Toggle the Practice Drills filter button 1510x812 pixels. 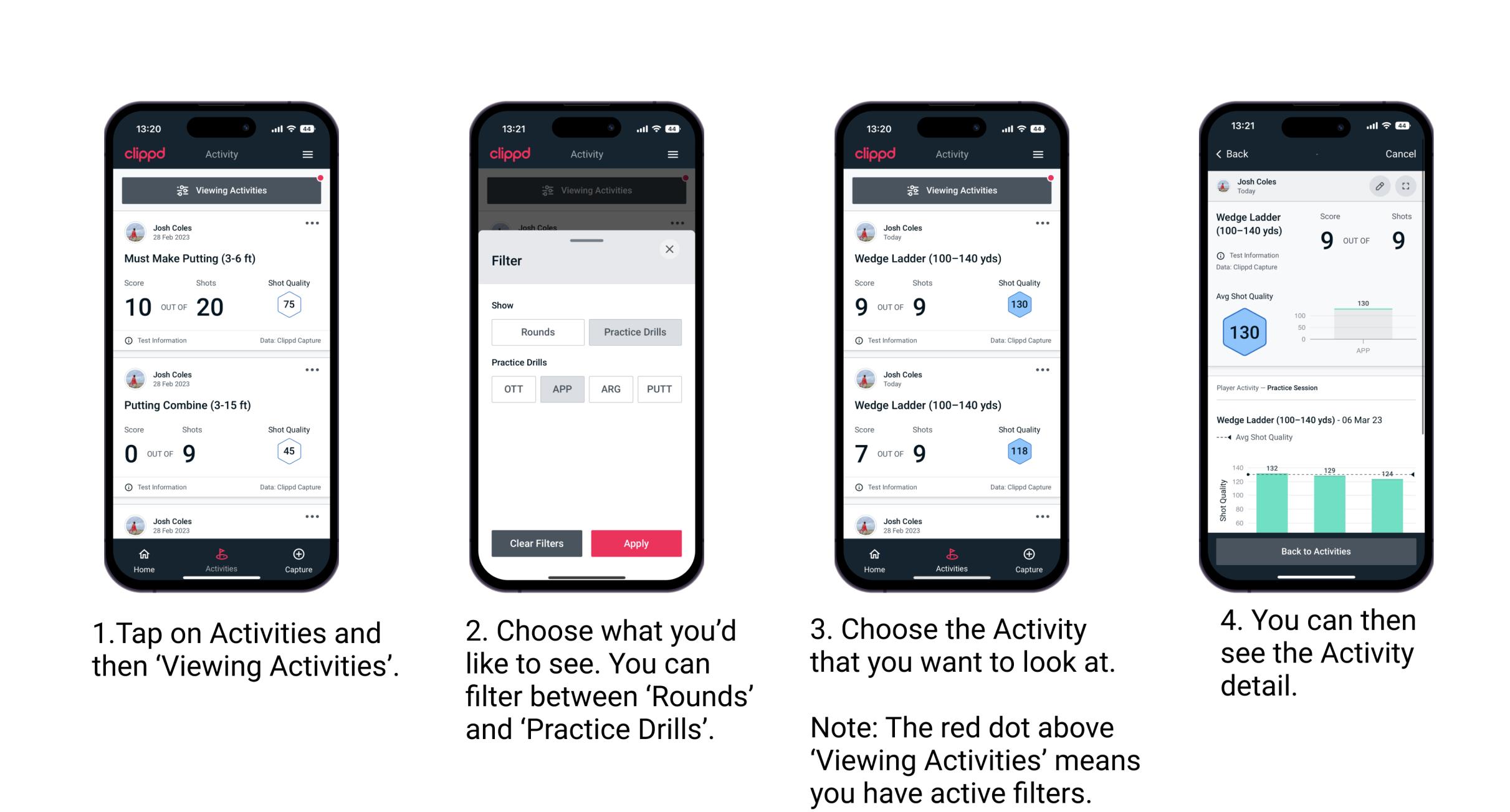(x=636, y=332)
